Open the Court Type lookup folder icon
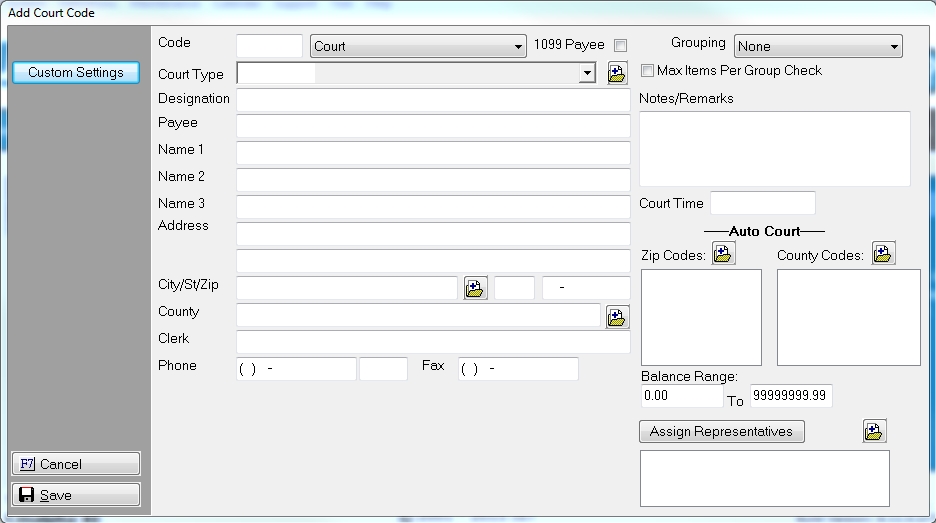The image size is (936, 523). click(x=617, y=73)
